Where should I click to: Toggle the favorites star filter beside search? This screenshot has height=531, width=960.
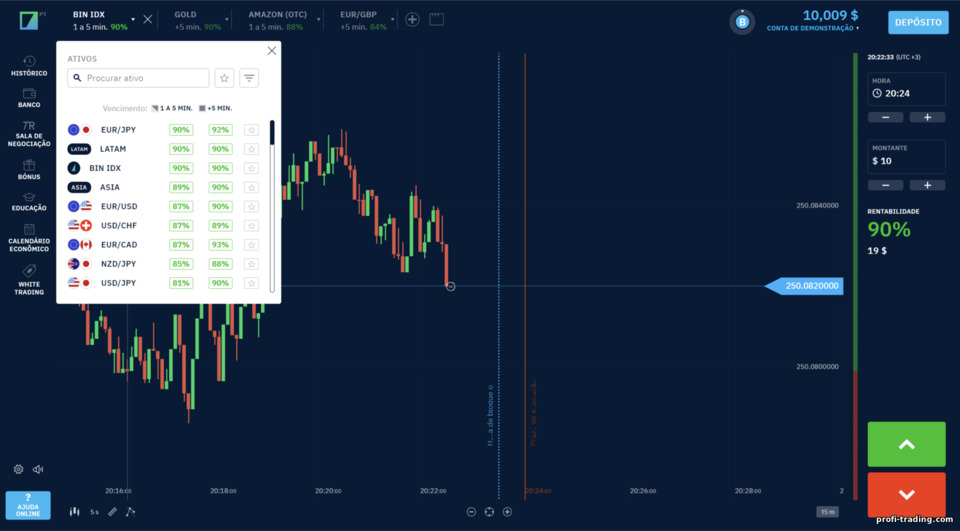[224, 78]
